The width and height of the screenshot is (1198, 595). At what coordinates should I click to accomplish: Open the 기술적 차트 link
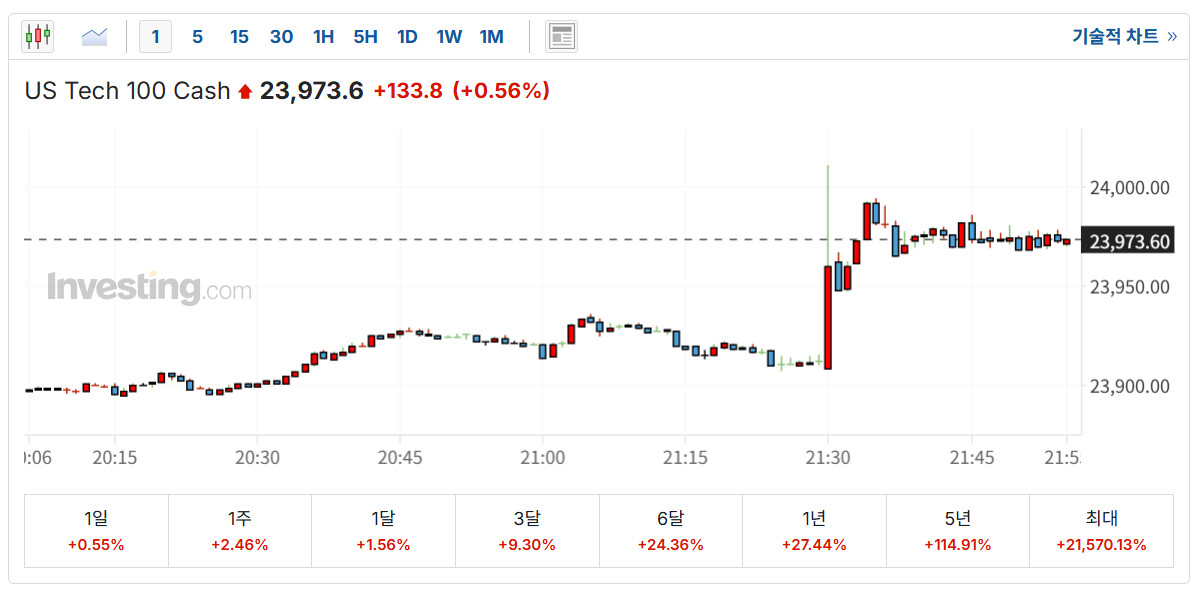click(1123, 37)
